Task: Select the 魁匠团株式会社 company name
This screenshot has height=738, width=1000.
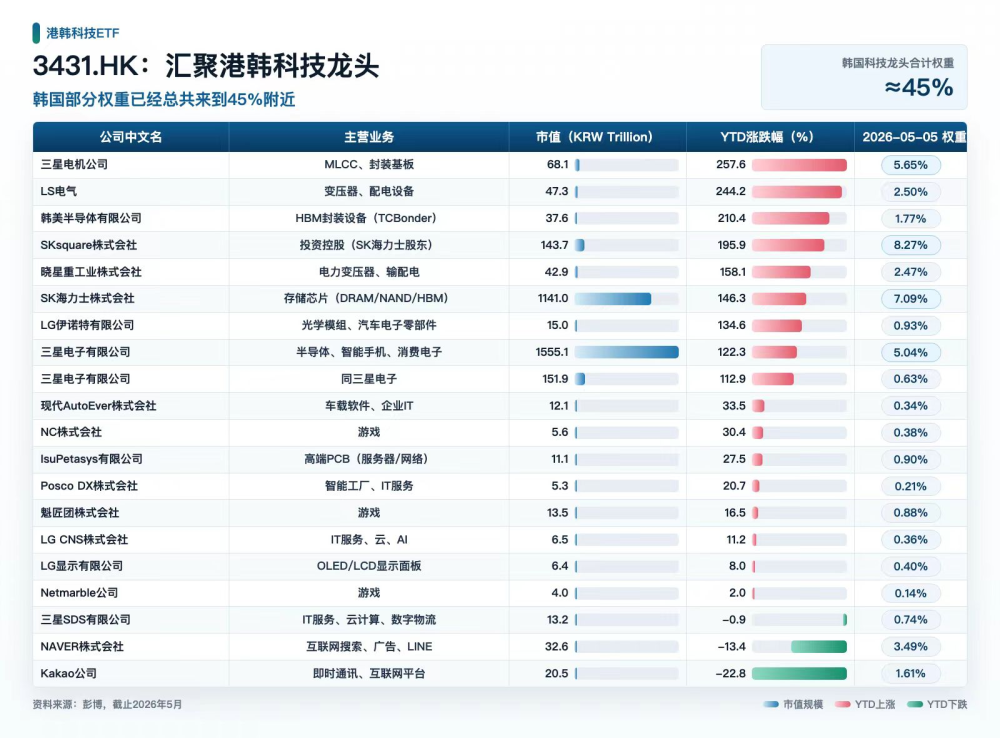Action: [80, 512]
